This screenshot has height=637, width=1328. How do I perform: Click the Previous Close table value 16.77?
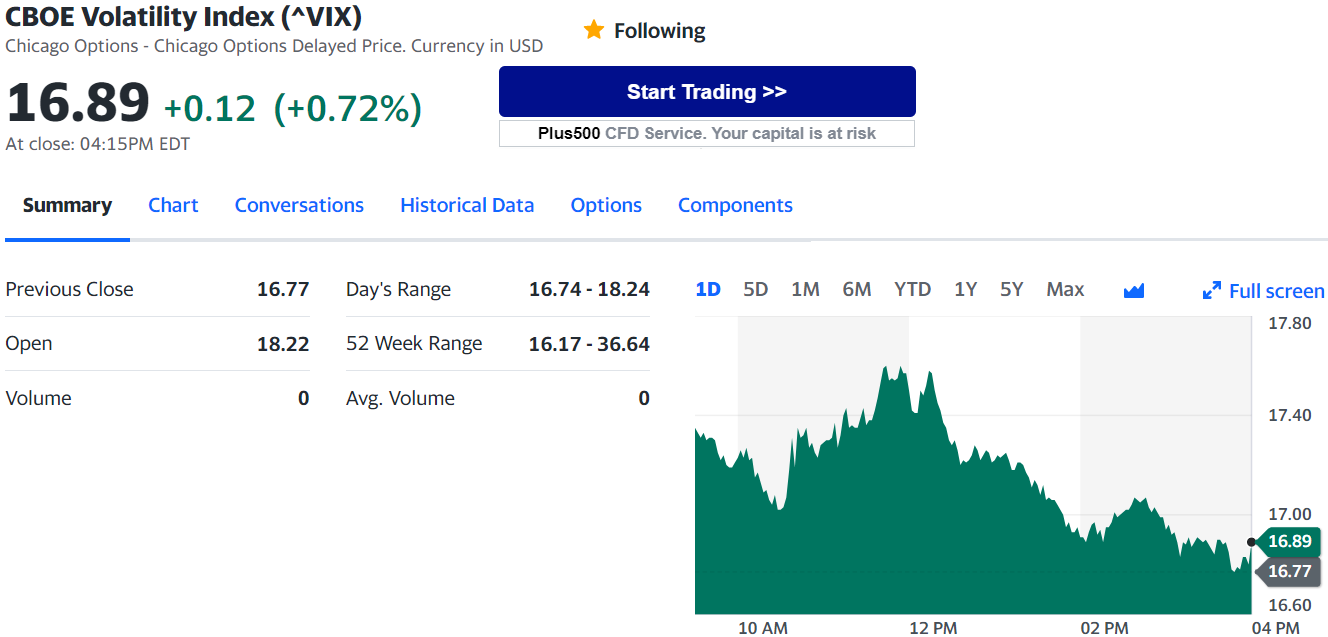click(x=283, y=289)
